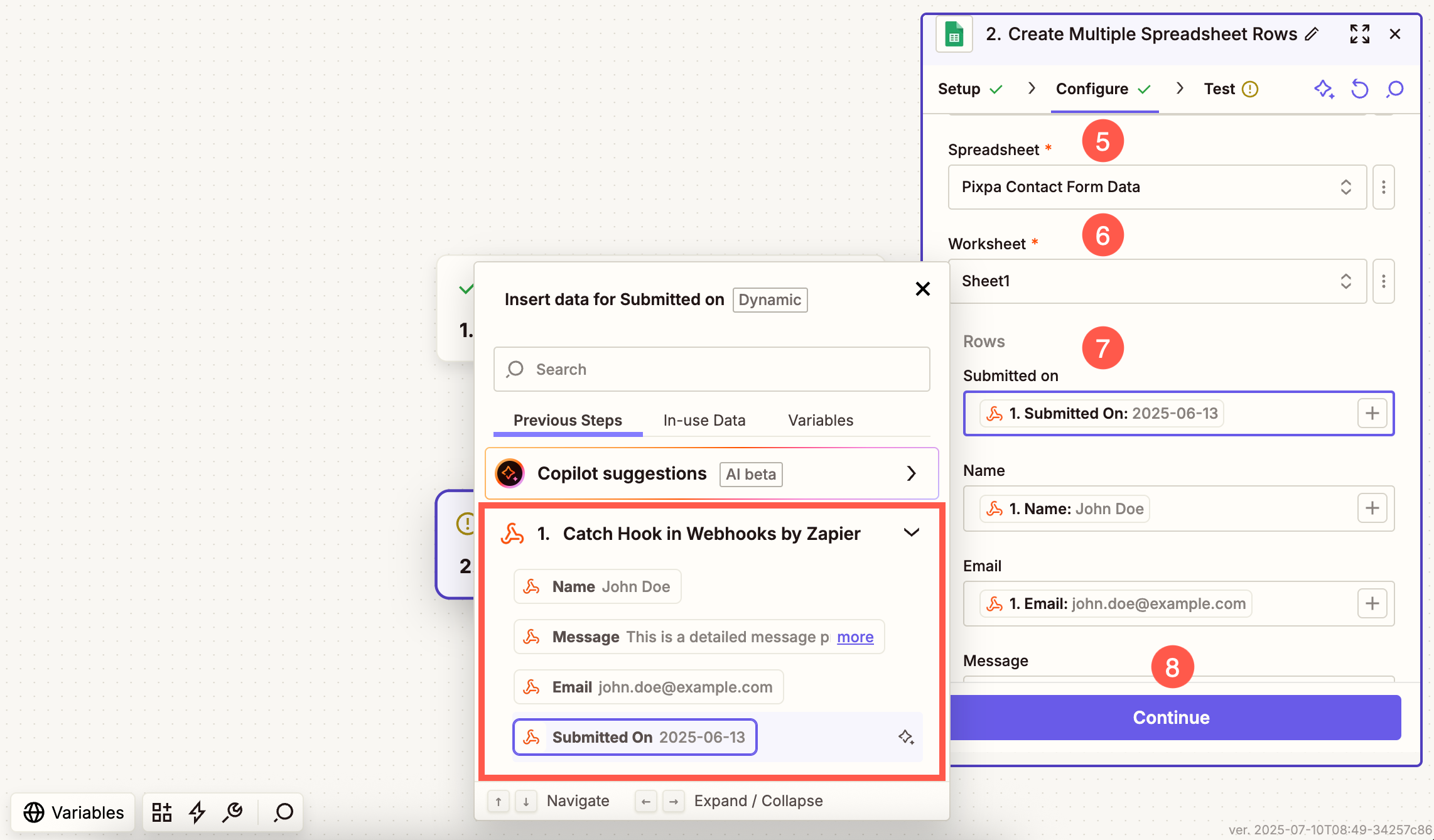Open more options beside Worksheet field

tap(1383, 281)
